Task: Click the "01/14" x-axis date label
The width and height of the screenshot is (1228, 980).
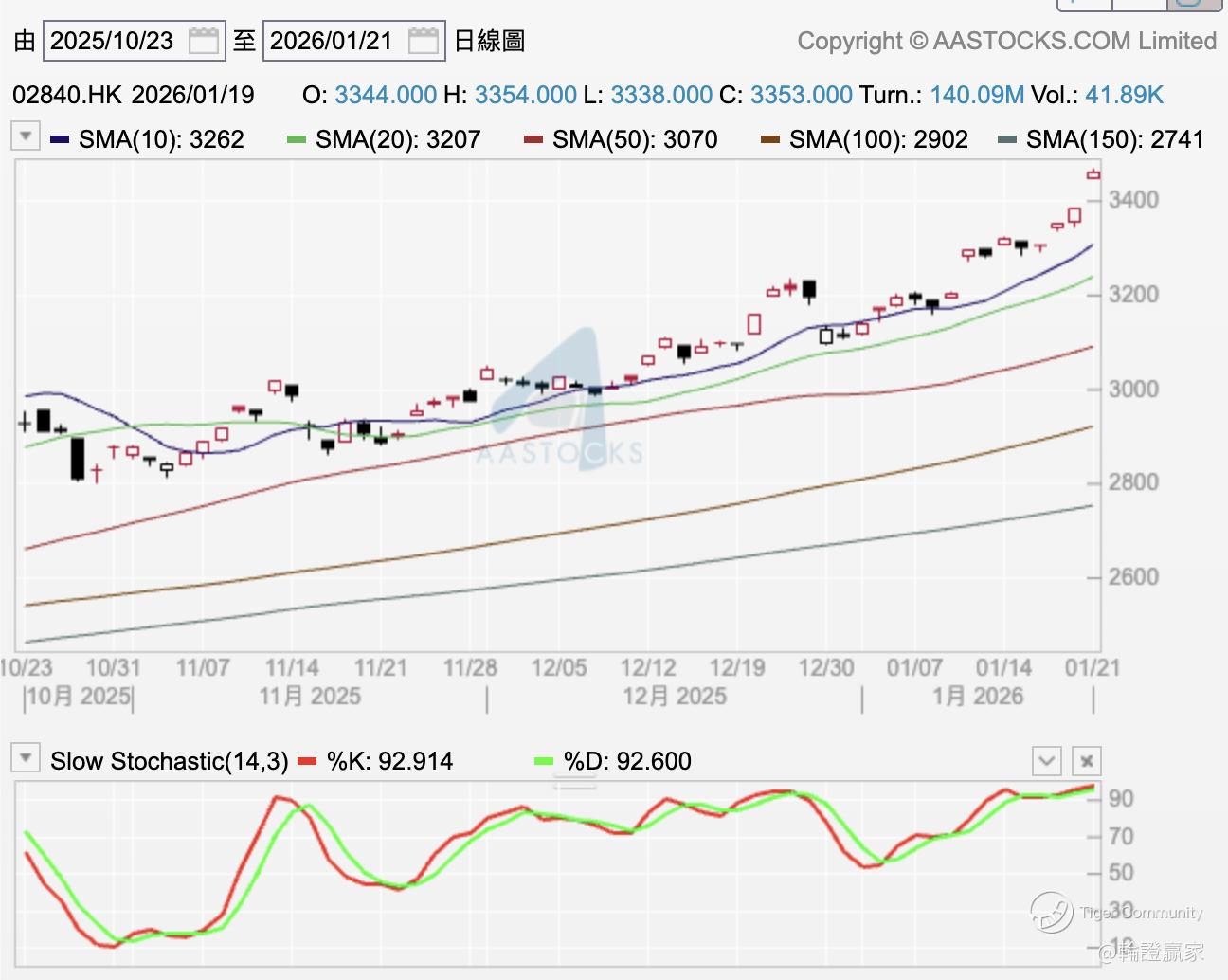Action: (x=1003, y=667)
